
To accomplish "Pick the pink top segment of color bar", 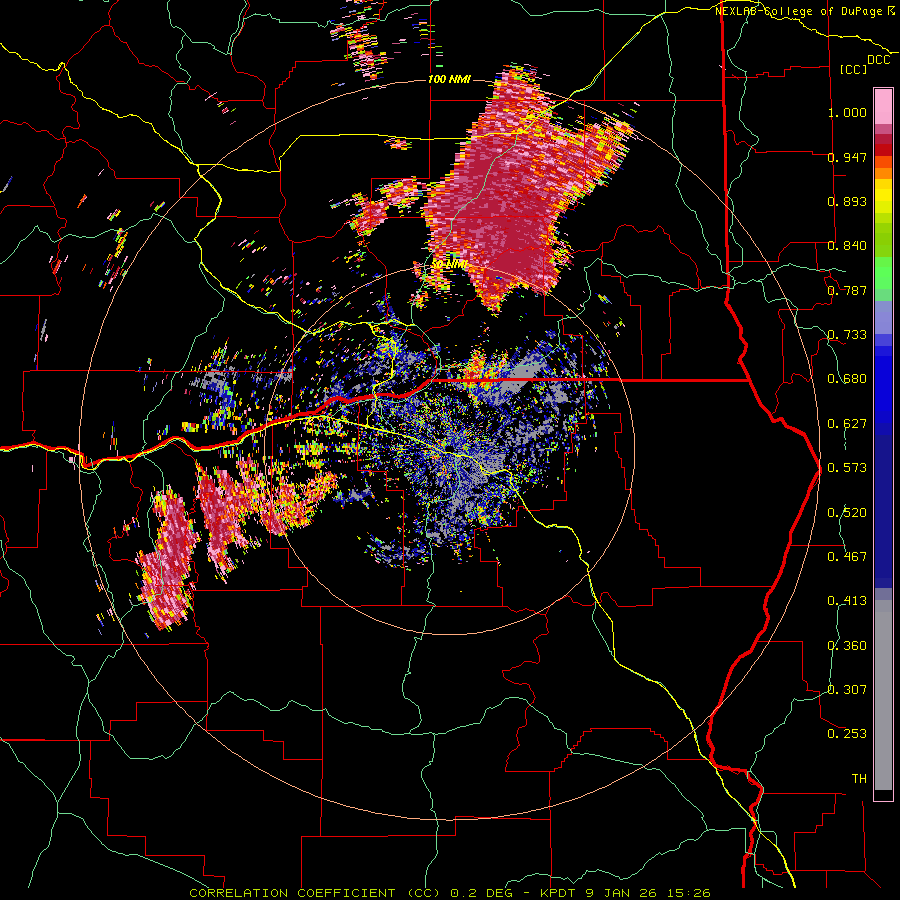I will pos(883,106).
